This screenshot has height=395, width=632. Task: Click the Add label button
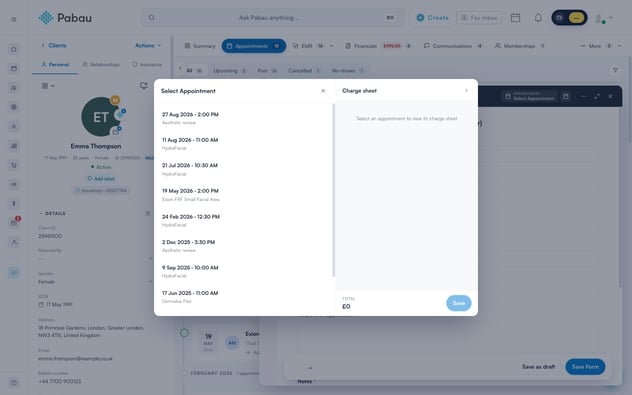pos(101,179)
